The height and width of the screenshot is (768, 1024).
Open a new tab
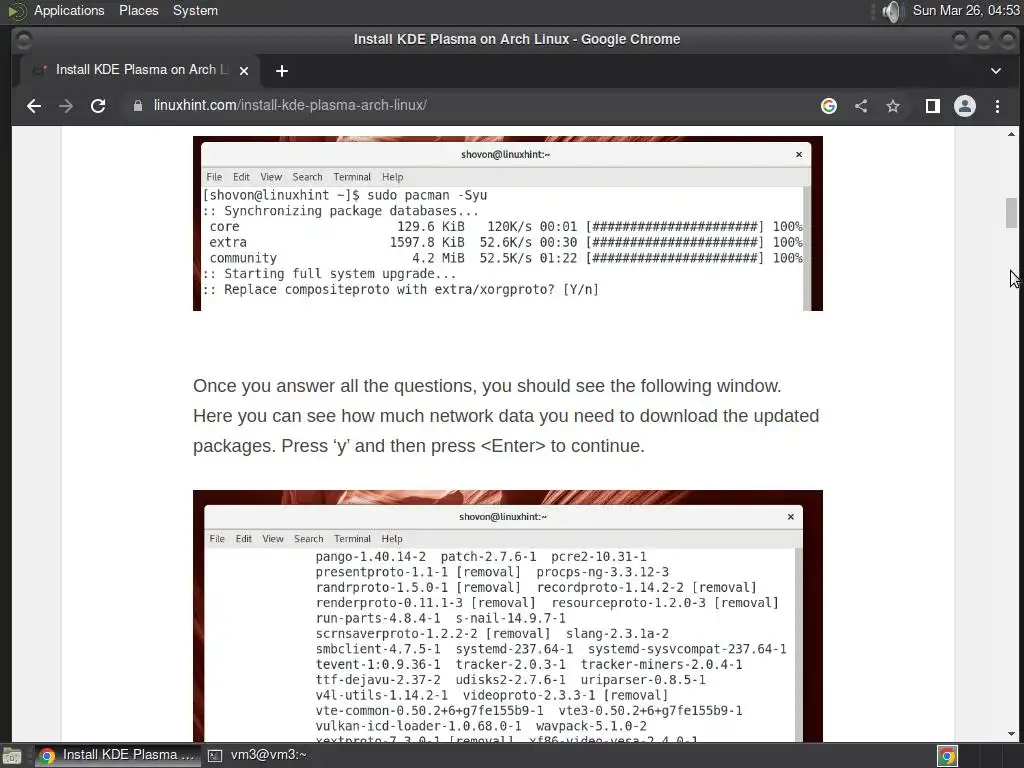(281, 71)
